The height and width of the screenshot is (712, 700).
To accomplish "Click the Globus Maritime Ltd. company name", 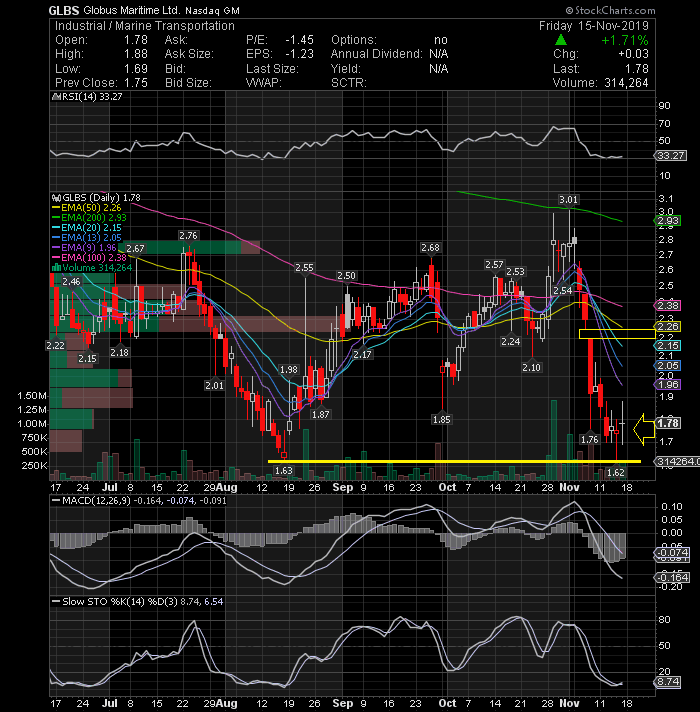I will pyautogui.click(x=132, y=10).
